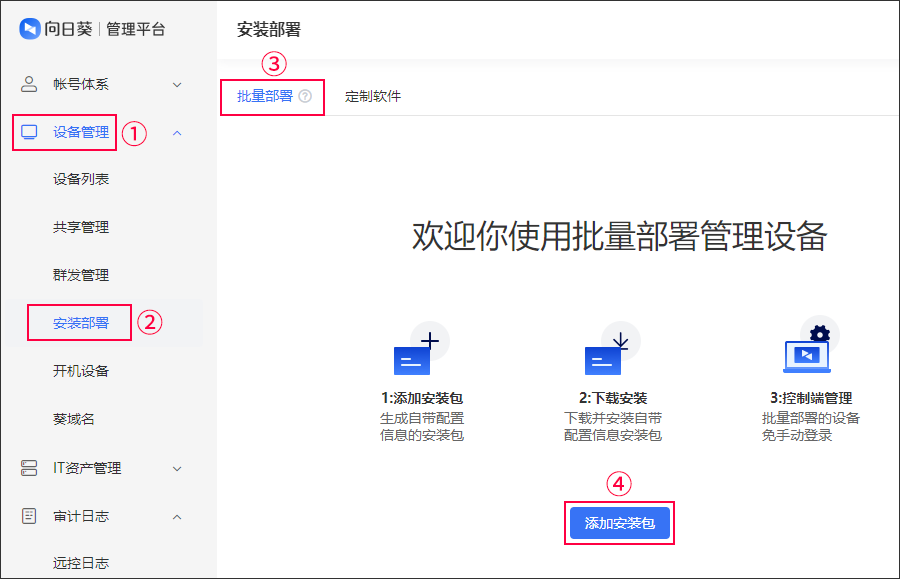Click the 管理平台 header text

pyautogui.click(x=136, y=29)
